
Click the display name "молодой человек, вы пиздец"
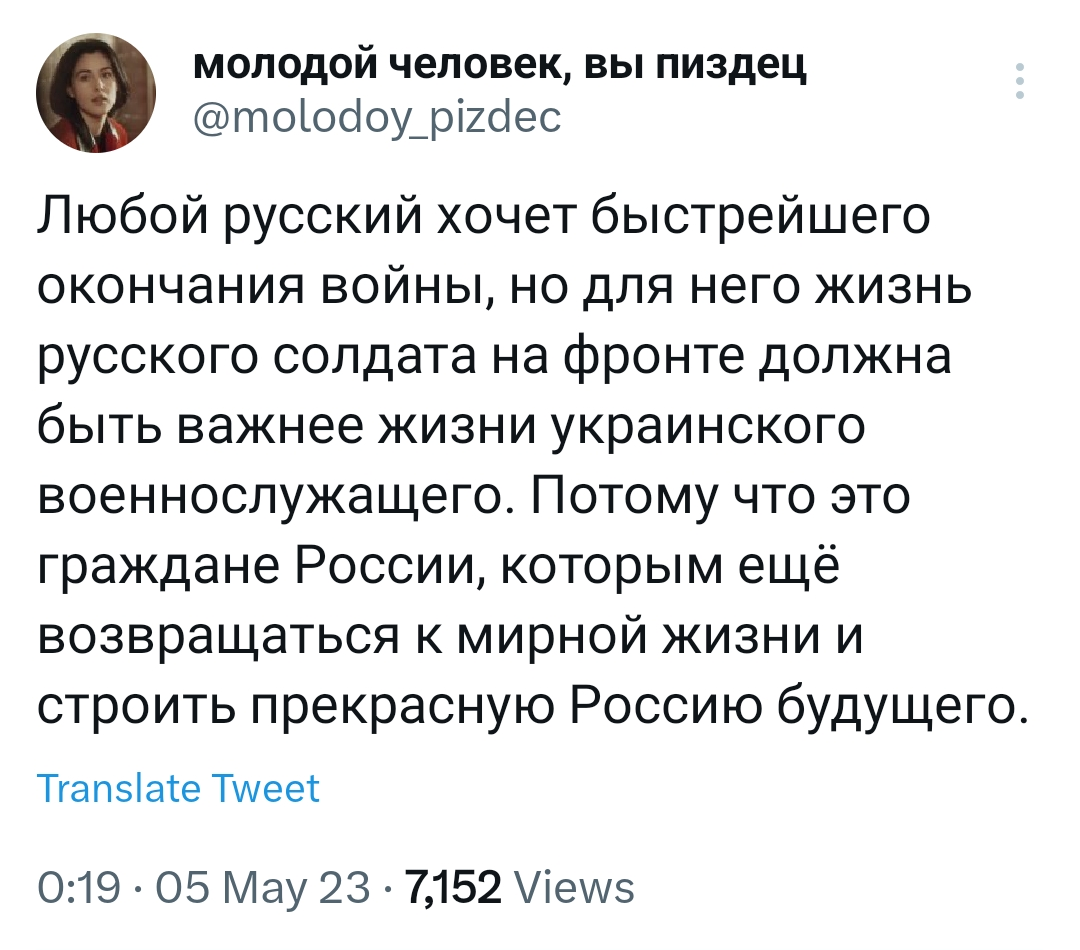point(499,67)
